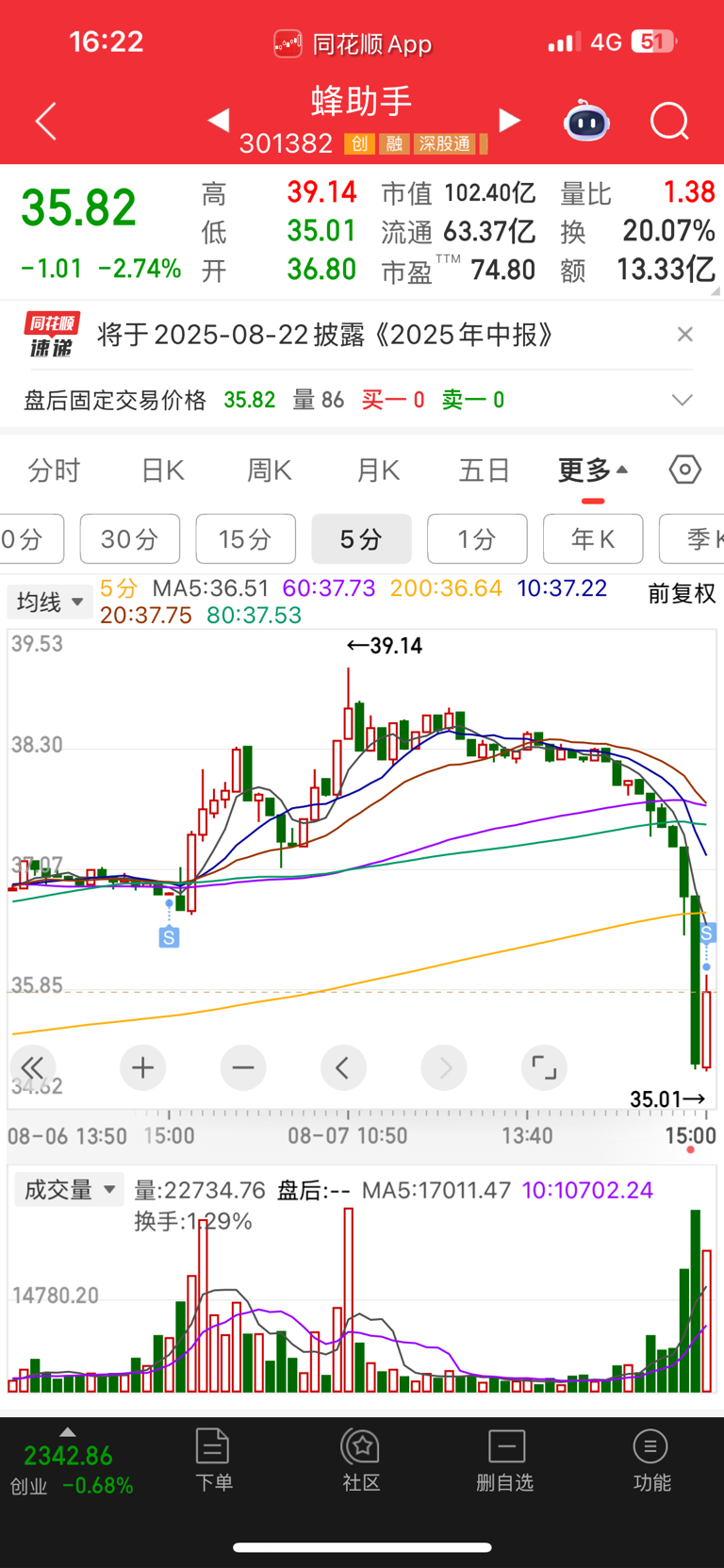Move chart right with chevron button
The height and width of the screenshot is (1568, 724).
pyautogui.click(x=444, y=1067)
